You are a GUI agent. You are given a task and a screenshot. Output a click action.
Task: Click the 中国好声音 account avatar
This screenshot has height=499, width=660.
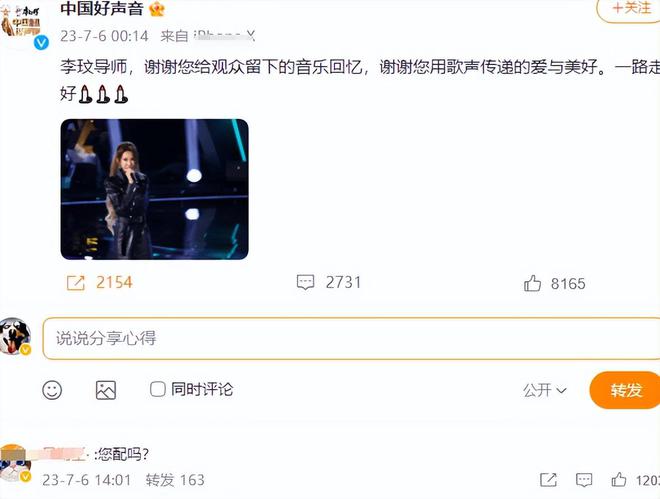pos(22,25)
